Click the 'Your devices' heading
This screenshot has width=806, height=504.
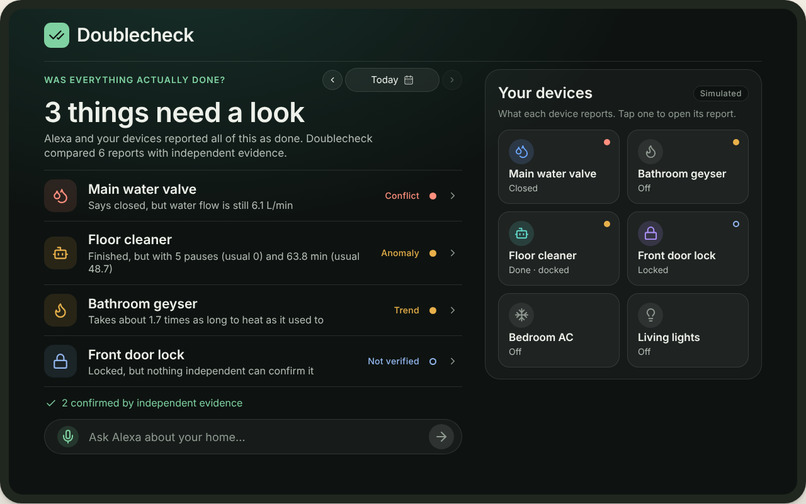click(545, 93)
